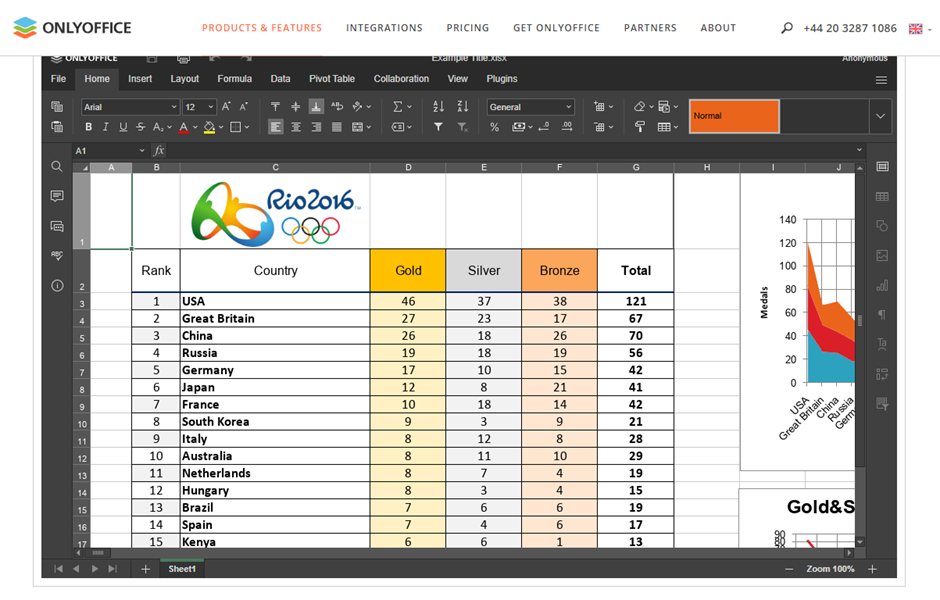Switch to the Formula tab
Viewport: 940px width, 600px height.
click(234, 79)
